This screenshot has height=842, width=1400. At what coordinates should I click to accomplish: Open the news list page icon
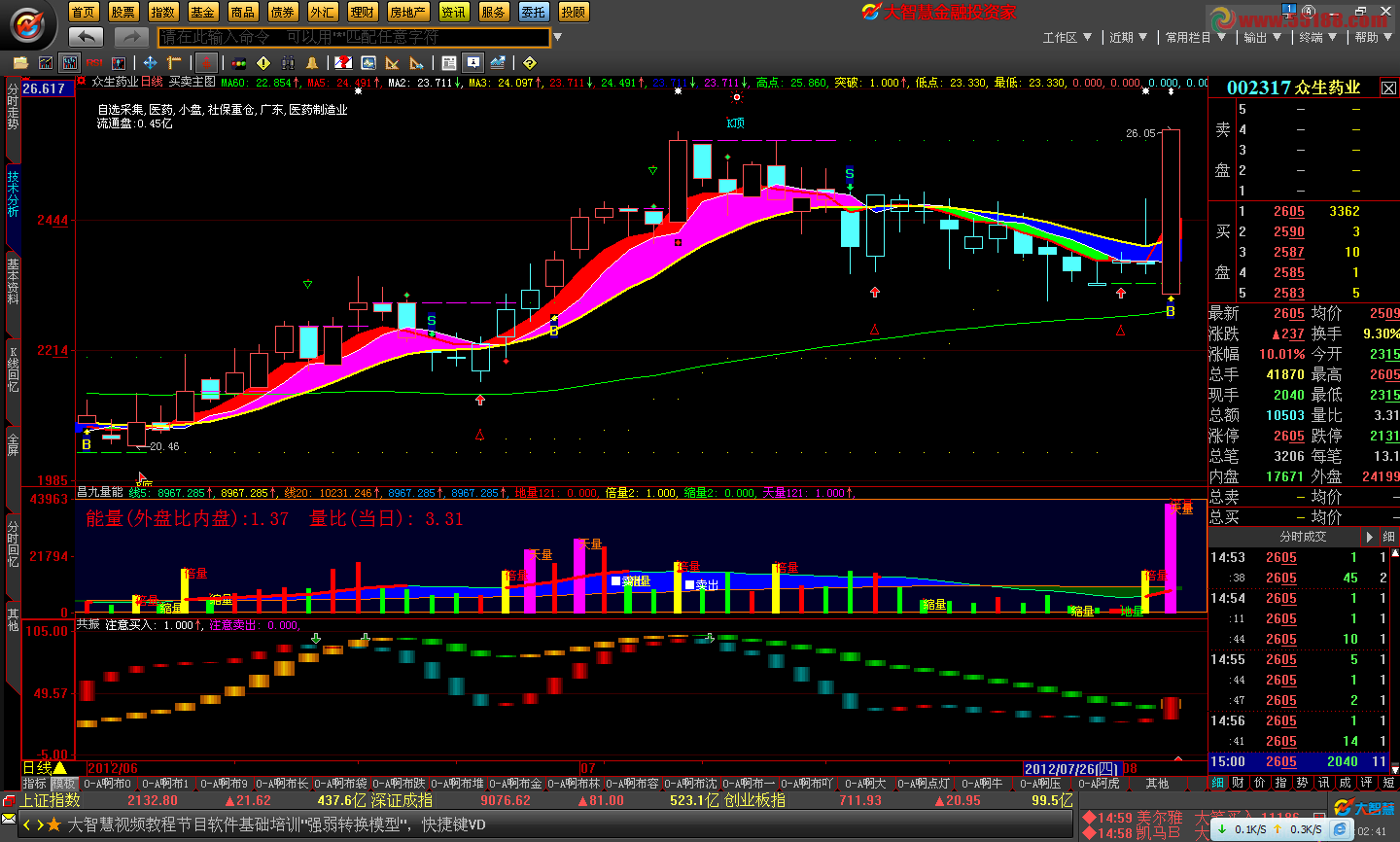coord(448,62)
